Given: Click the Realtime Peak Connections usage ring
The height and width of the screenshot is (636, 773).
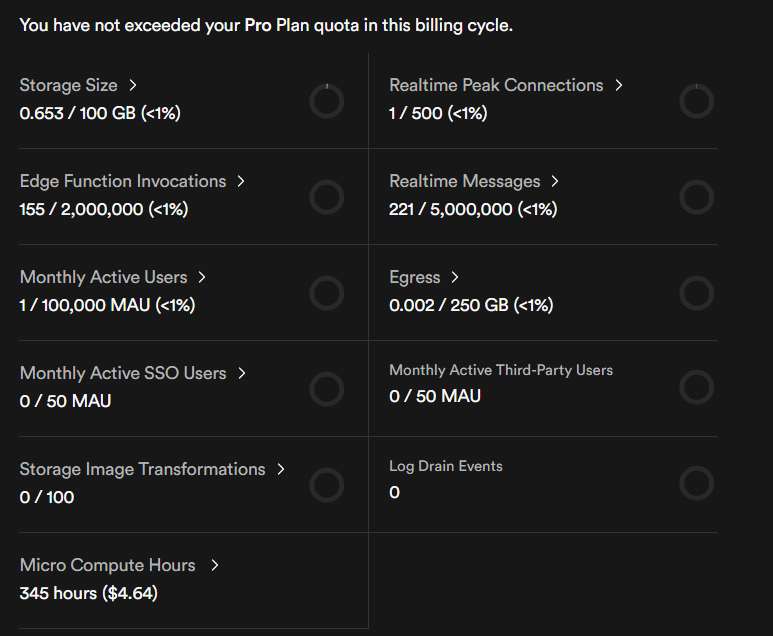Looking at the screenshot, I should point(696,101).
